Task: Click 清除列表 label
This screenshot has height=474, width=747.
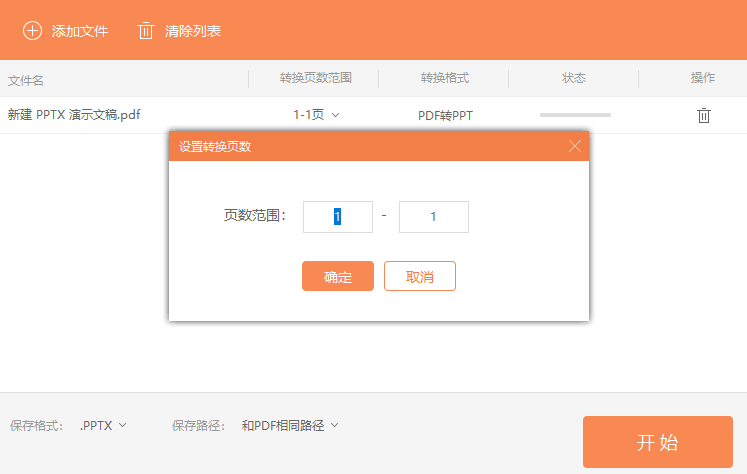Action: 192,31
